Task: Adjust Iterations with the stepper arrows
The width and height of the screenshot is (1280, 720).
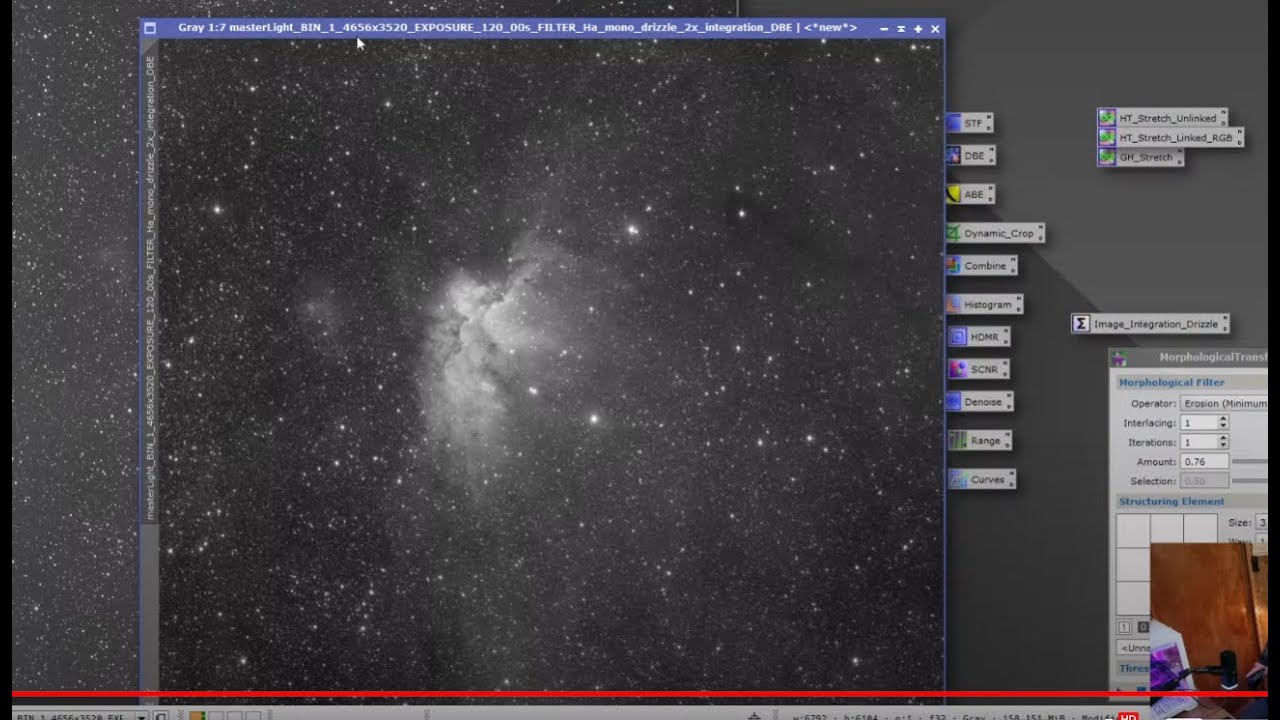Action: (x=1223, y=442)
